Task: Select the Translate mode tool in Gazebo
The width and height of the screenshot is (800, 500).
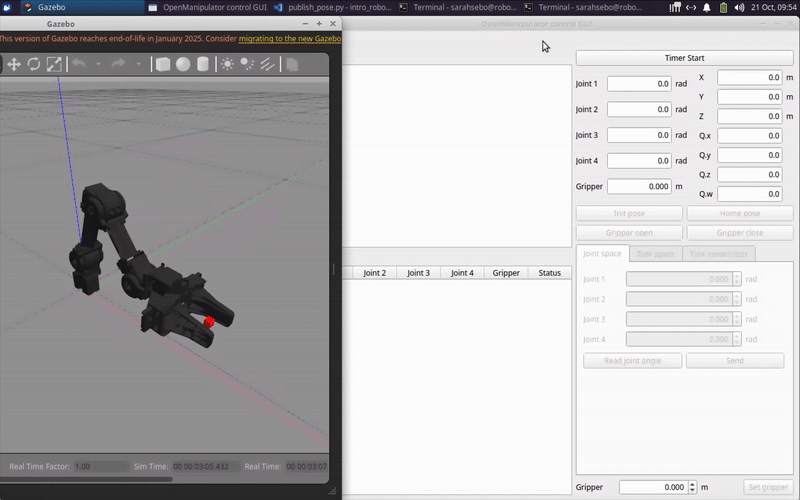Action: coord(14,64)
